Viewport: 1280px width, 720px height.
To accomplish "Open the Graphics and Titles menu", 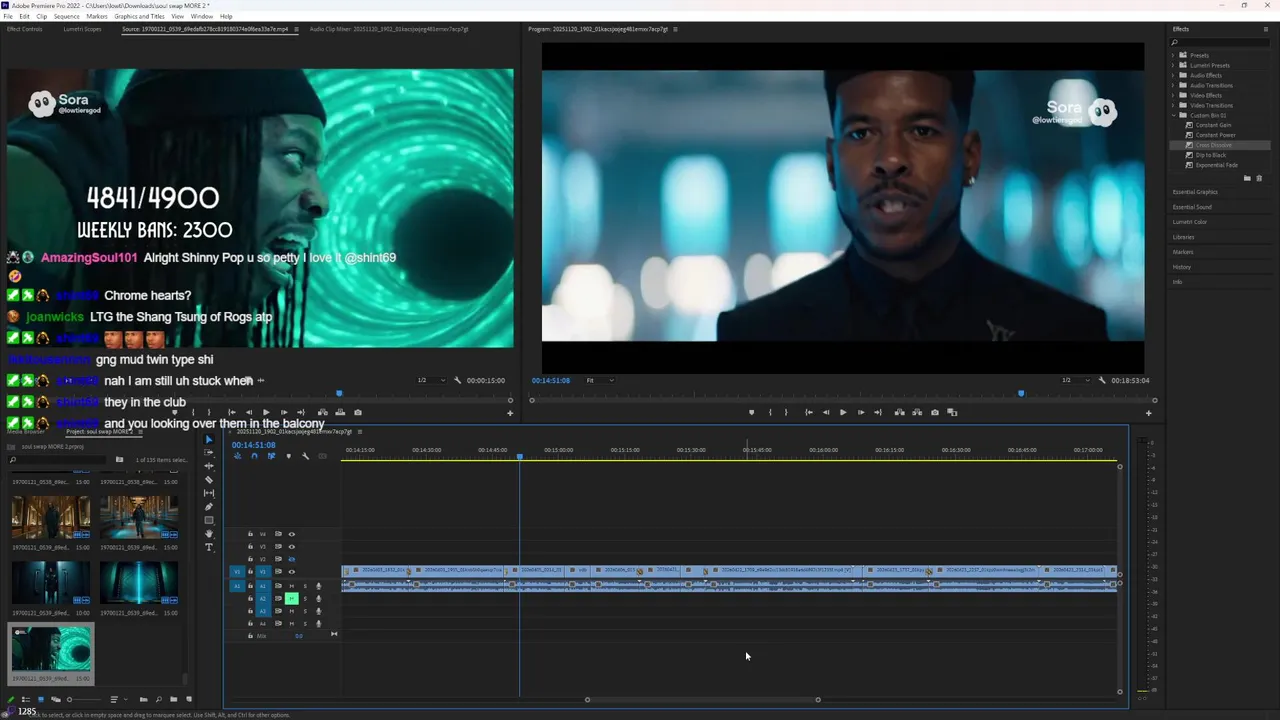I will (x=139, y=16).
